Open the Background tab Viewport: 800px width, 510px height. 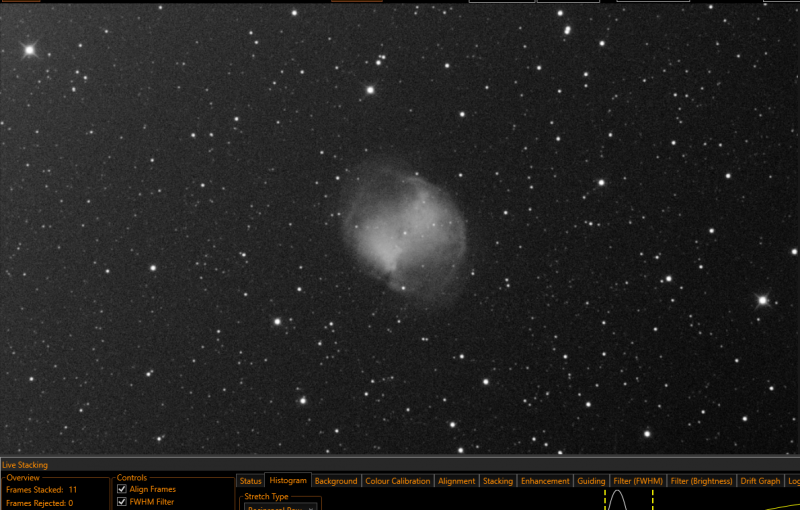336,481
